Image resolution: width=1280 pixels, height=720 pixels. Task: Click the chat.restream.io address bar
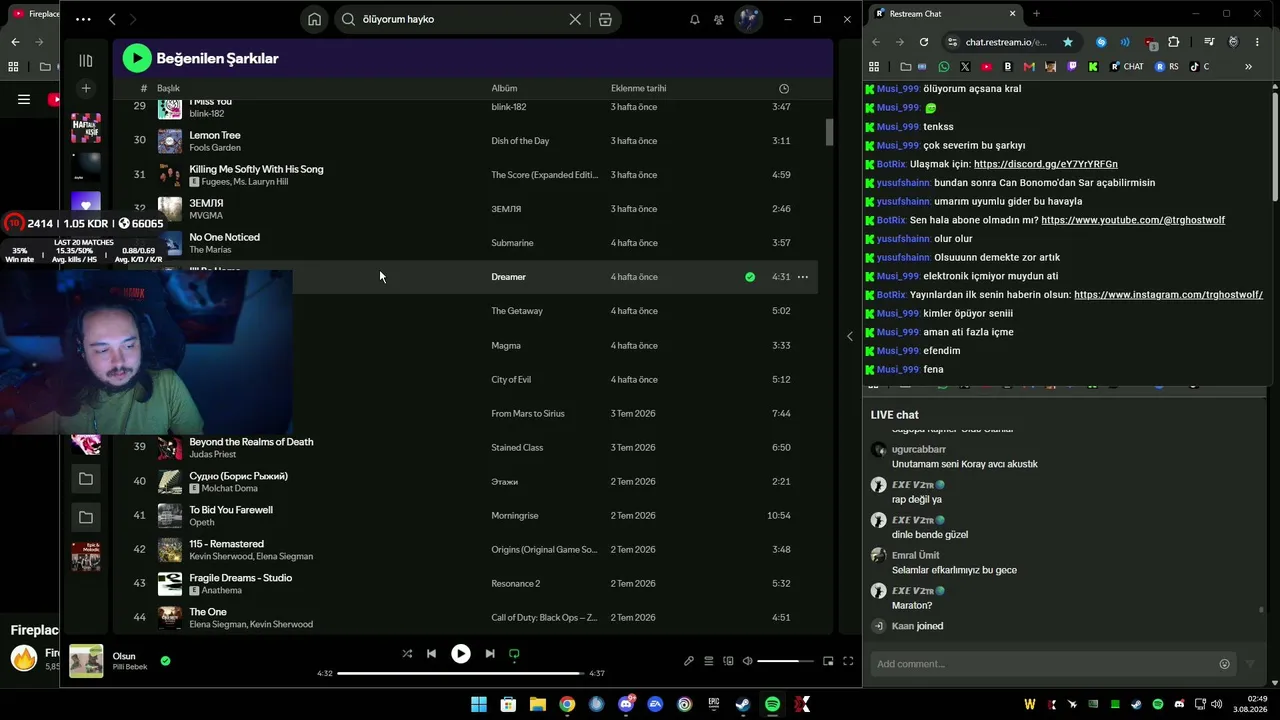pos(1006,42)
